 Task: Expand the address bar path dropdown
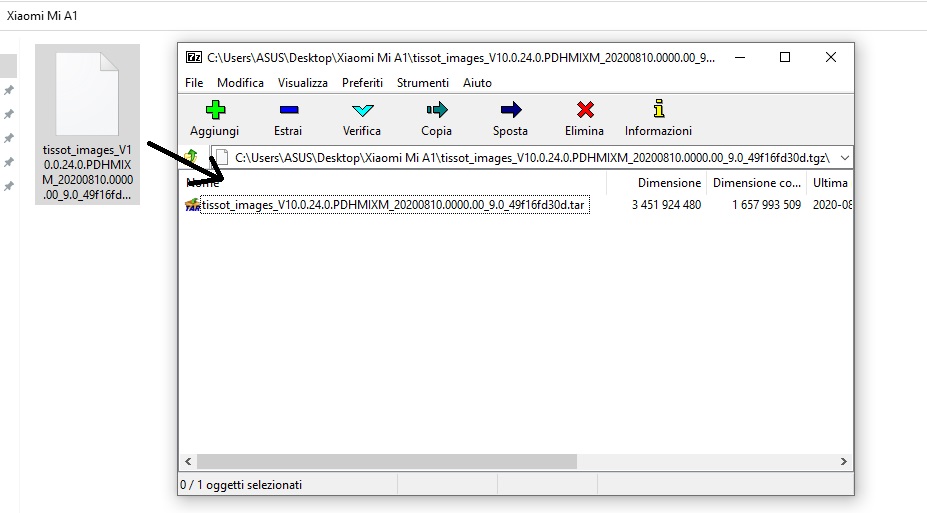tap(845, 158)
